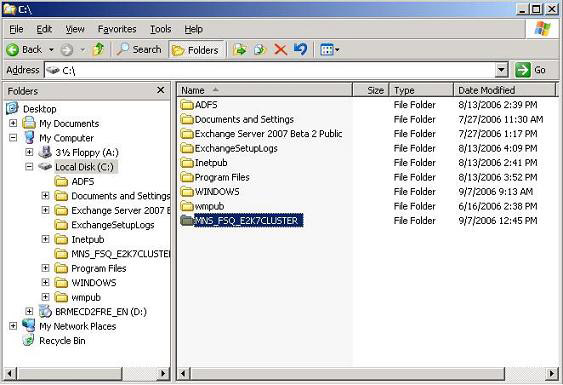Viewport: 563px width, 385px height.
Task: Select Recycle Bin in the tree
Action: (x=62, y=340)
